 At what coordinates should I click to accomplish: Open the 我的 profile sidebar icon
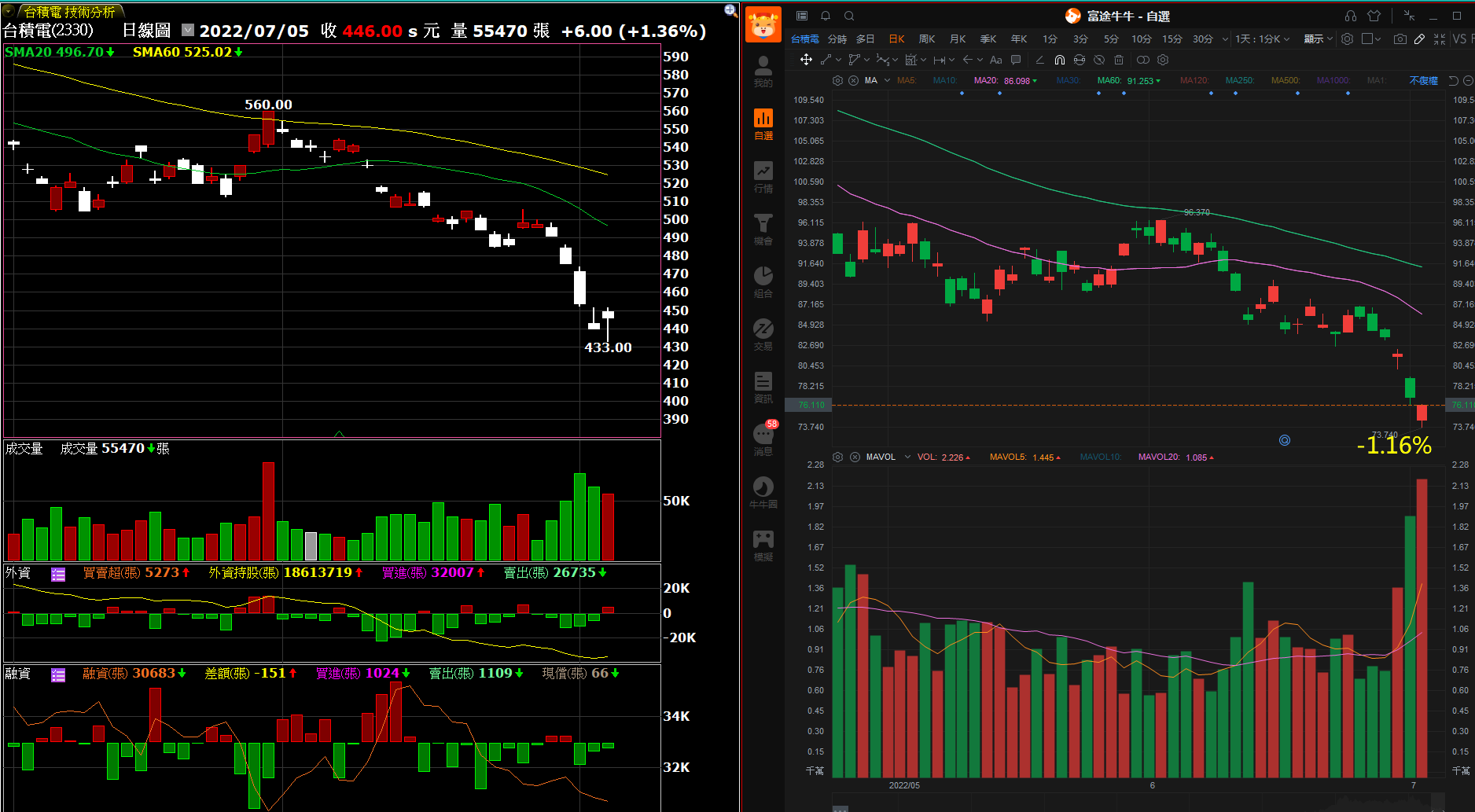(763, 72)
